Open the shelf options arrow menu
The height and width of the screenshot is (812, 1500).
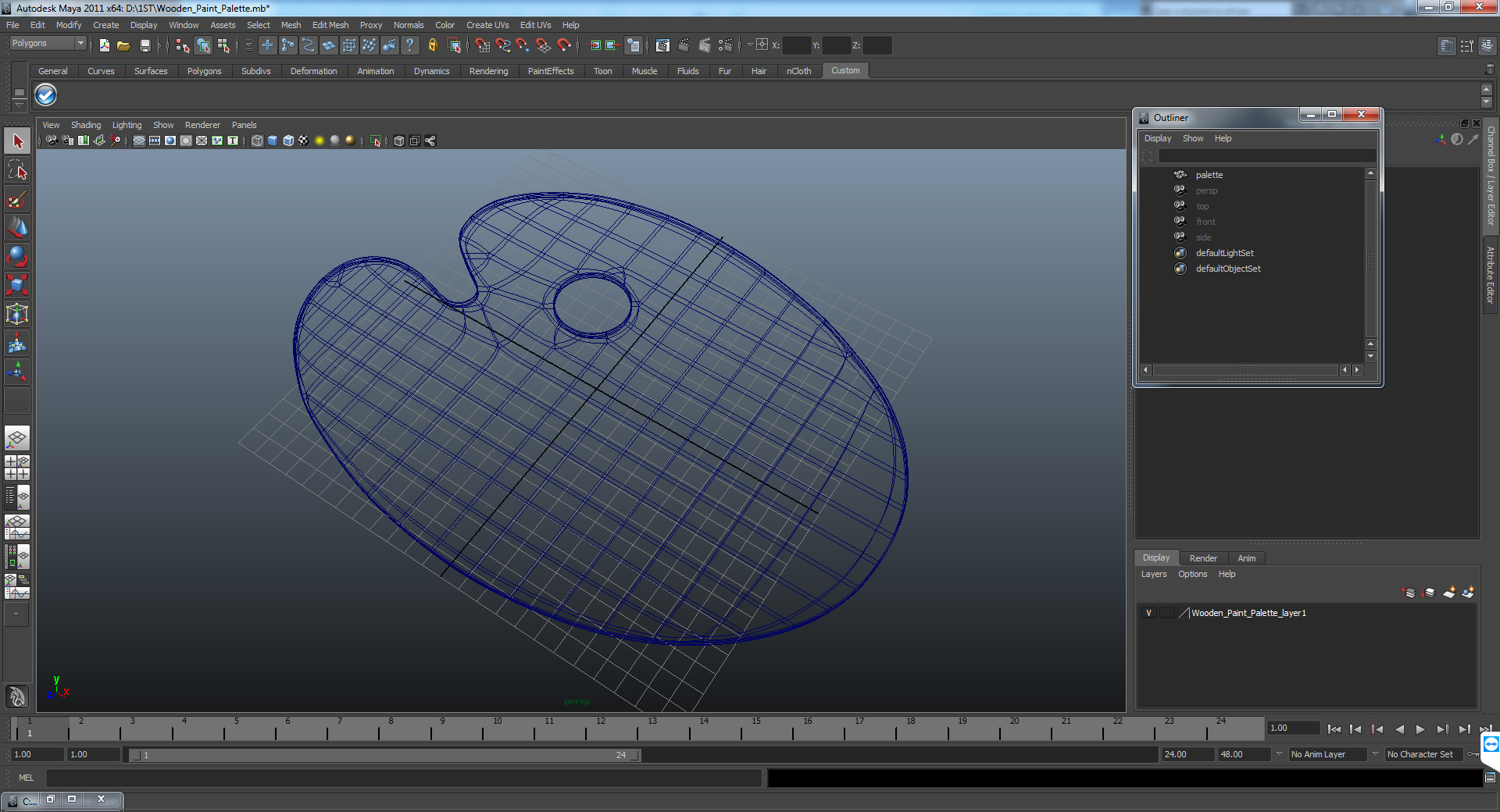(x=20, y=104)
